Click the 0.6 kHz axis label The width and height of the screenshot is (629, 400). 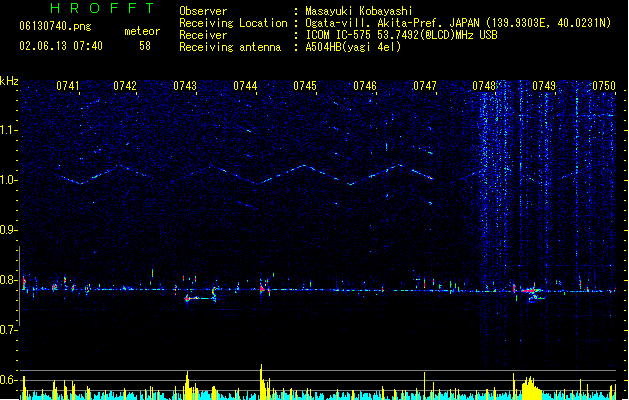[9, 380]
